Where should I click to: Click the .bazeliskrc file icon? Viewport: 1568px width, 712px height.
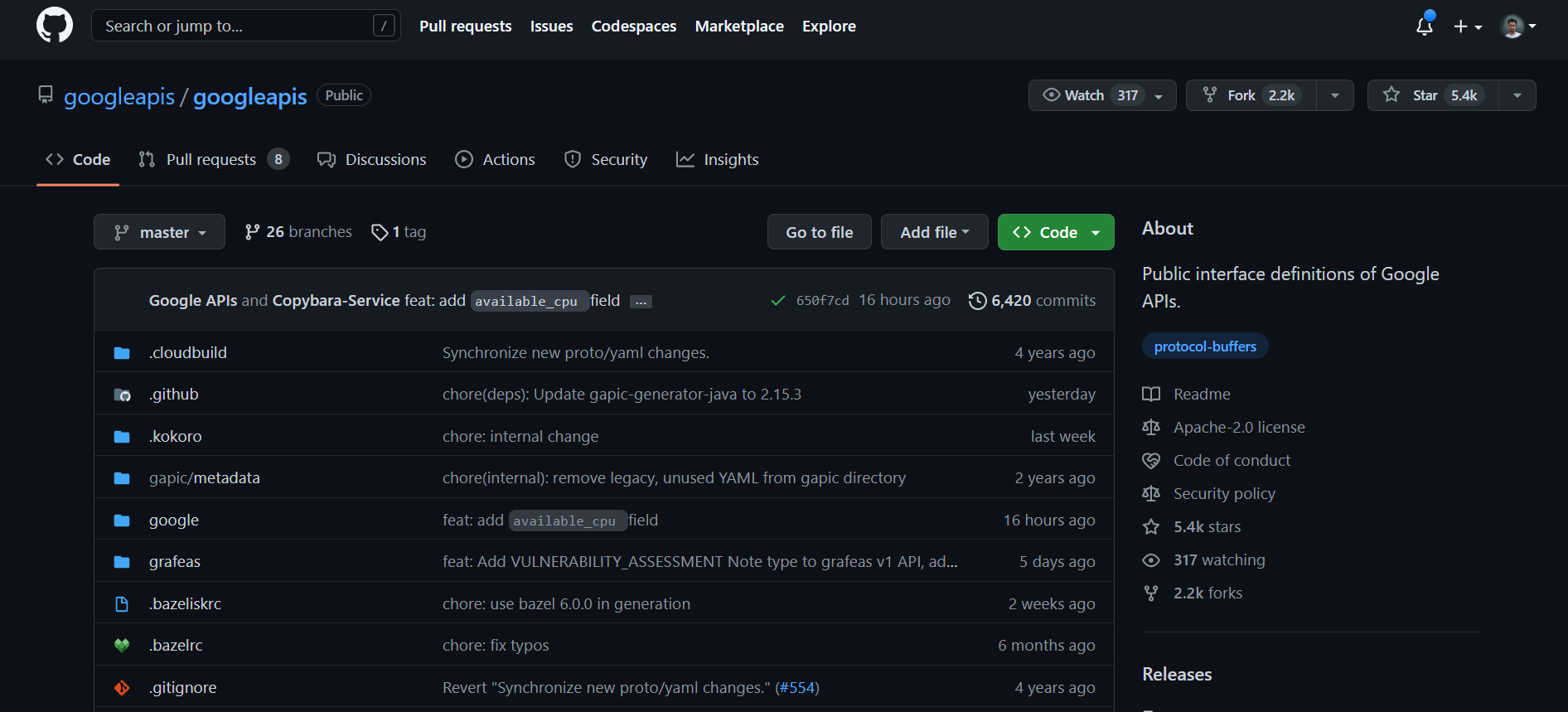point(122,604)
